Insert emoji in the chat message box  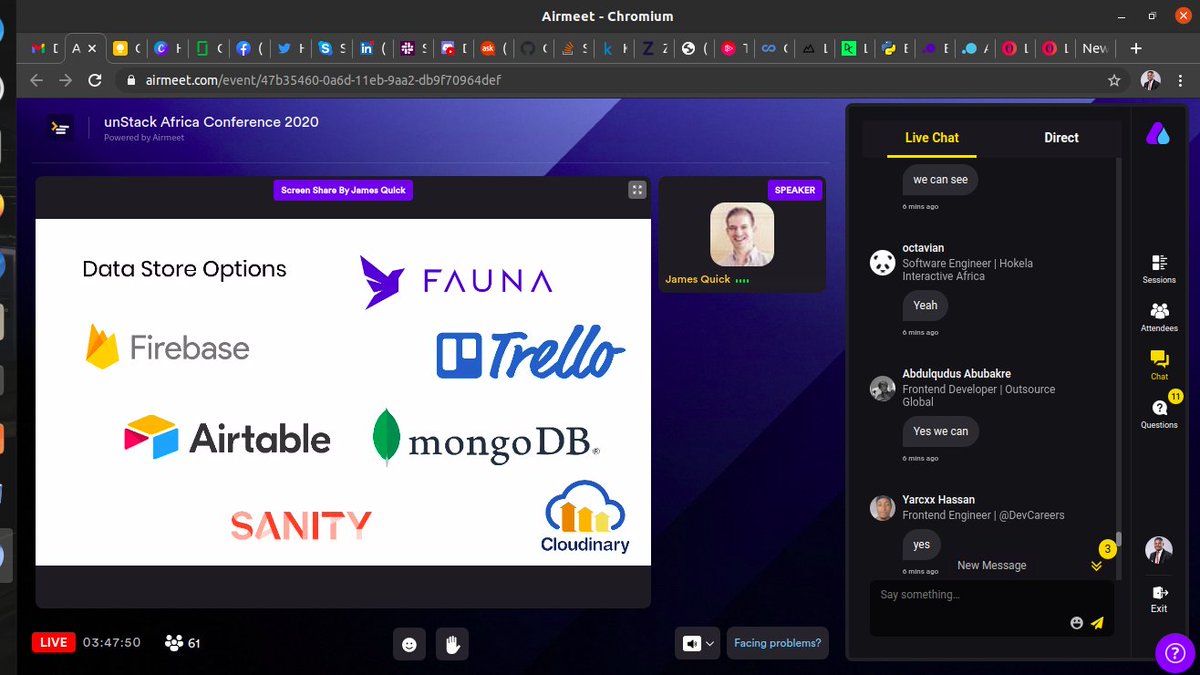point(1076,622)
